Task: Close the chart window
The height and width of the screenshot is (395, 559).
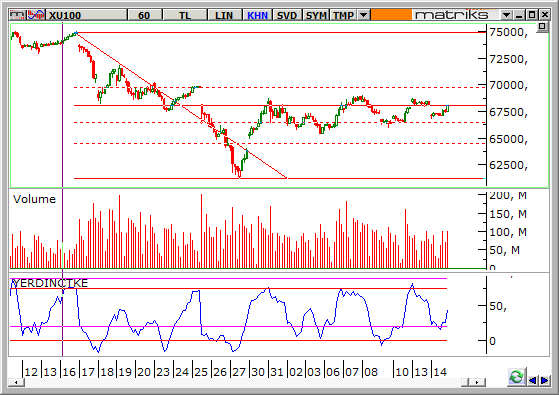Action: 544,15
